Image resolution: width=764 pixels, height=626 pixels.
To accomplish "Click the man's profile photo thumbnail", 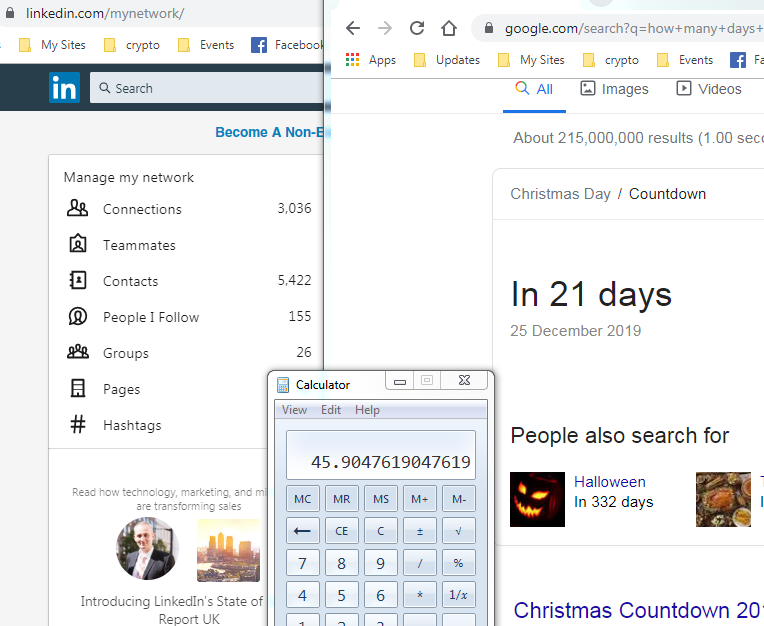I will tap(147, 549).
